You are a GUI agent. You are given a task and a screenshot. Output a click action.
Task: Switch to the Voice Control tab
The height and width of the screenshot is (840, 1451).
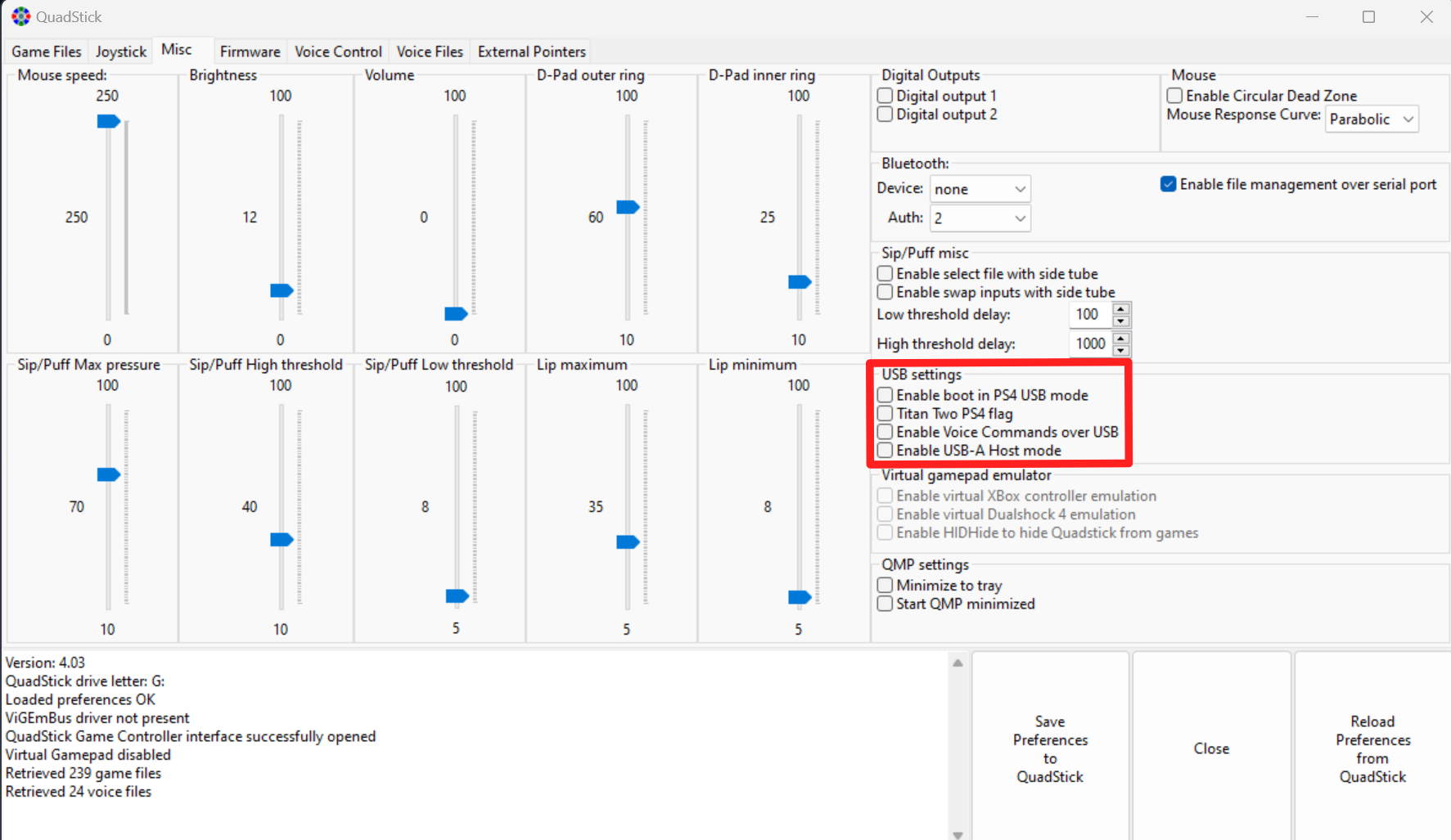tap(338, 52)
